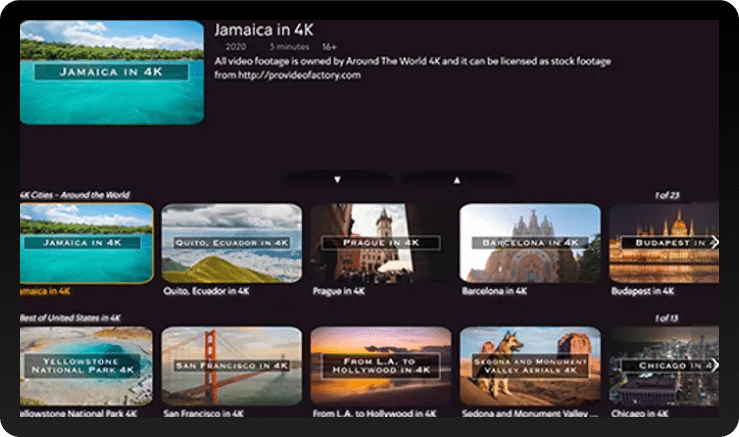This screenshot has width=739, height=437.
Task: Click the up arrow navigation button
Action: click(457, 180)
